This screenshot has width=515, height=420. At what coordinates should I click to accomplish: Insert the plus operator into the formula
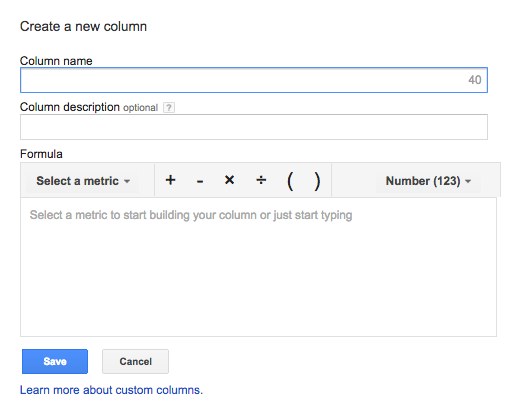pos(170,180)
